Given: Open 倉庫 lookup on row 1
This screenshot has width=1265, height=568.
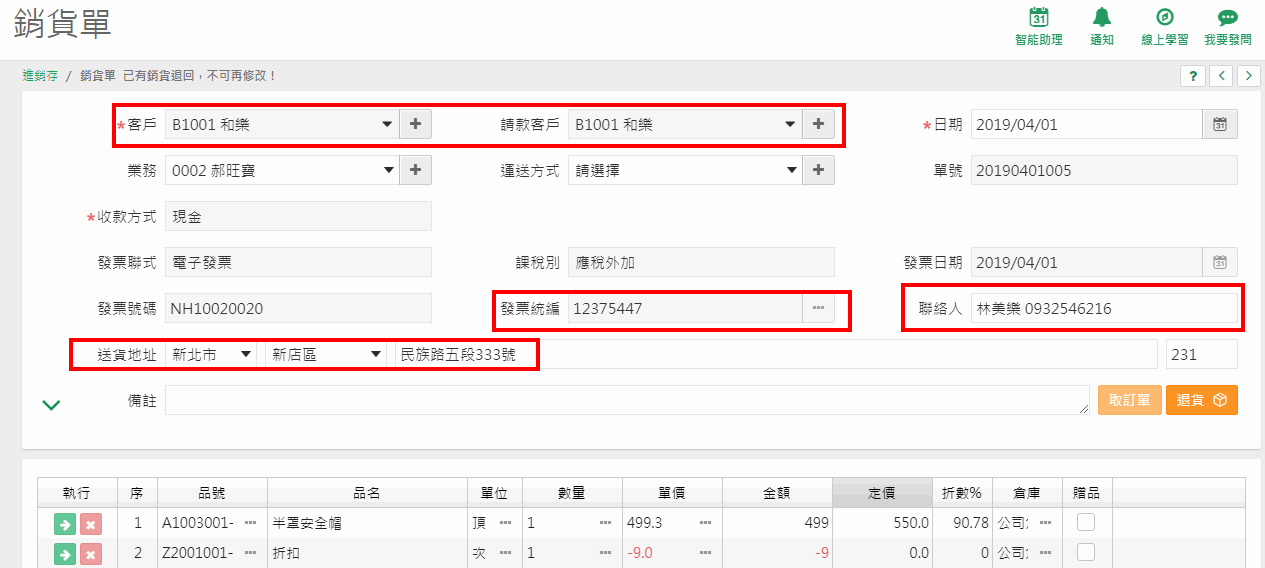Looking at the screenshot, I should [x=1045, y=523].
